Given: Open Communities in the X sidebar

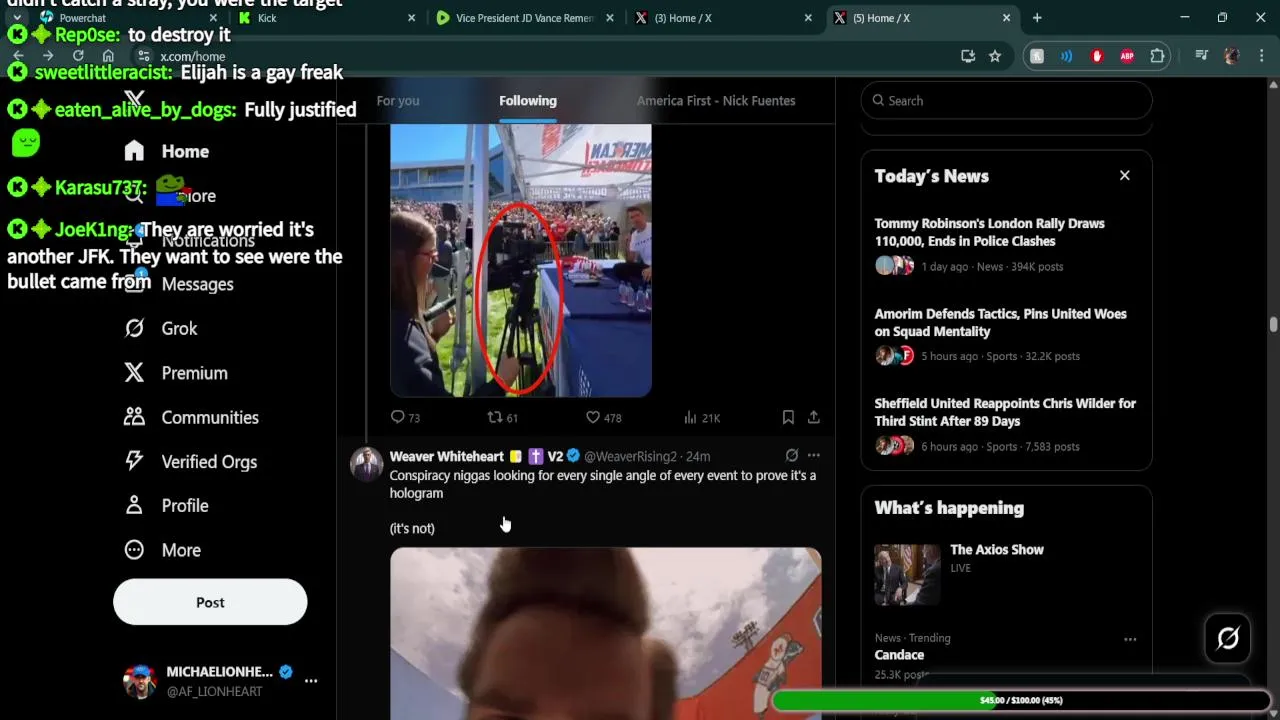Looking at the screenshot, I should 190,417.
